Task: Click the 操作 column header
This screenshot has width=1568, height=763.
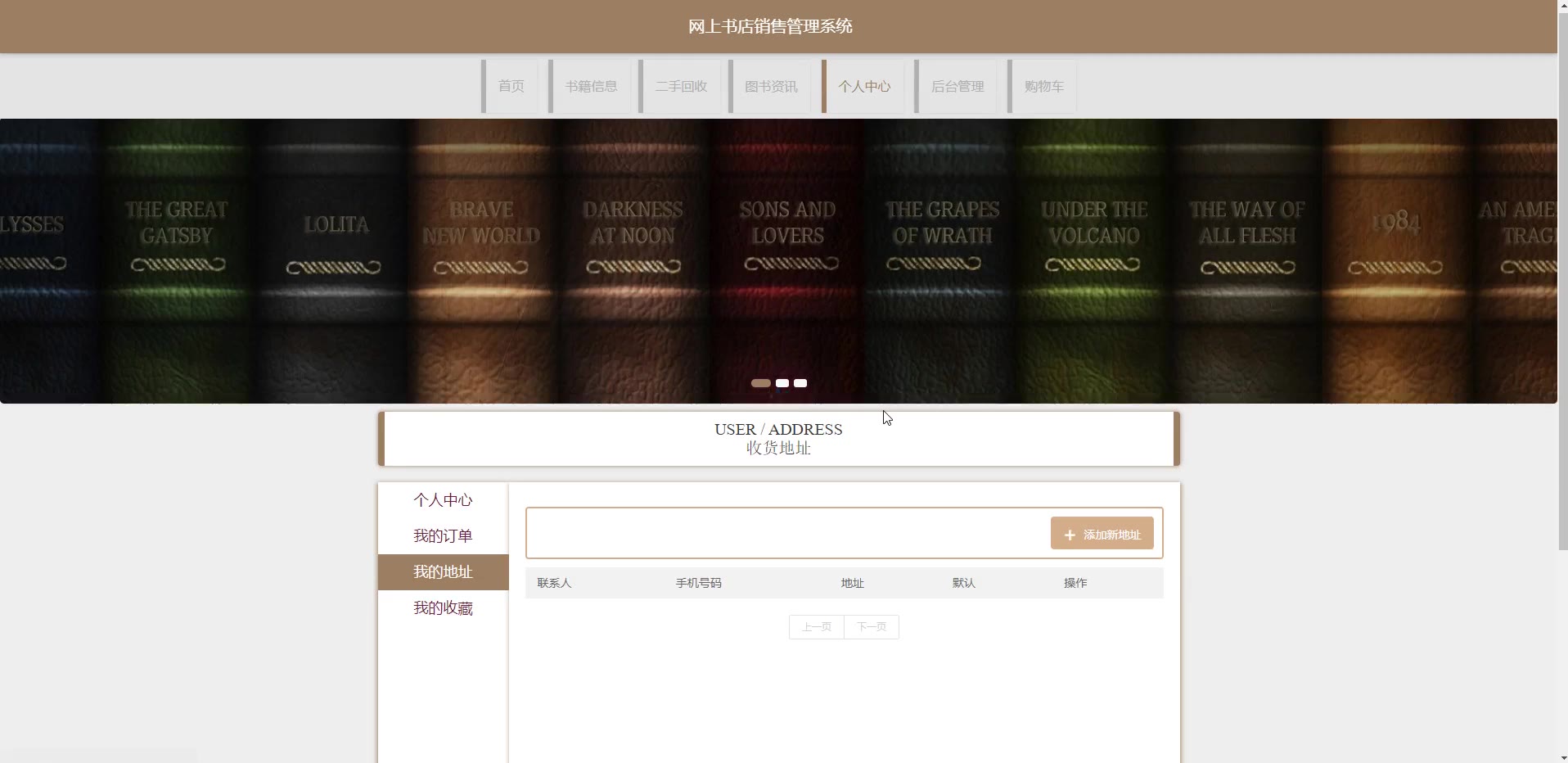Action: [x=1075, y=583]
